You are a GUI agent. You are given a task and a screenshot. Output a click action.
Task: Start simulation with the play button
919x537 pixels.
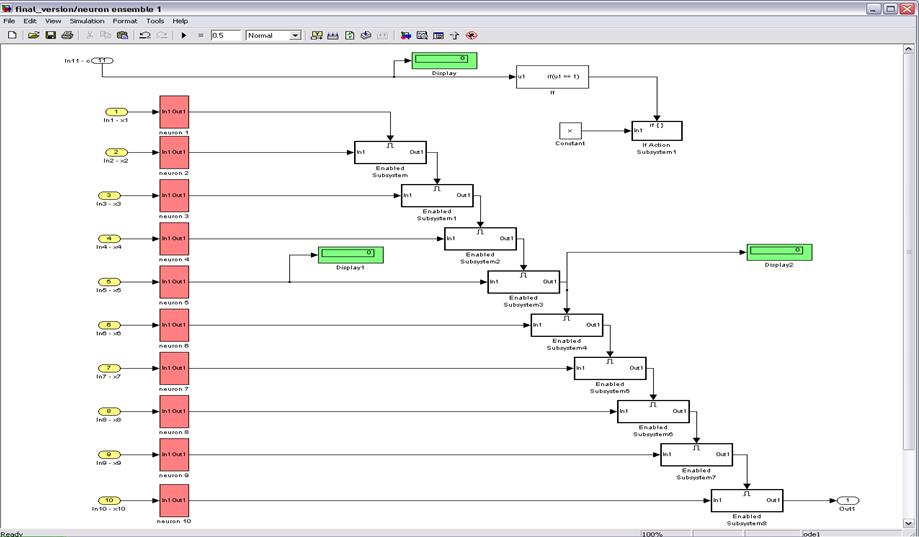(x=183, y=35)
